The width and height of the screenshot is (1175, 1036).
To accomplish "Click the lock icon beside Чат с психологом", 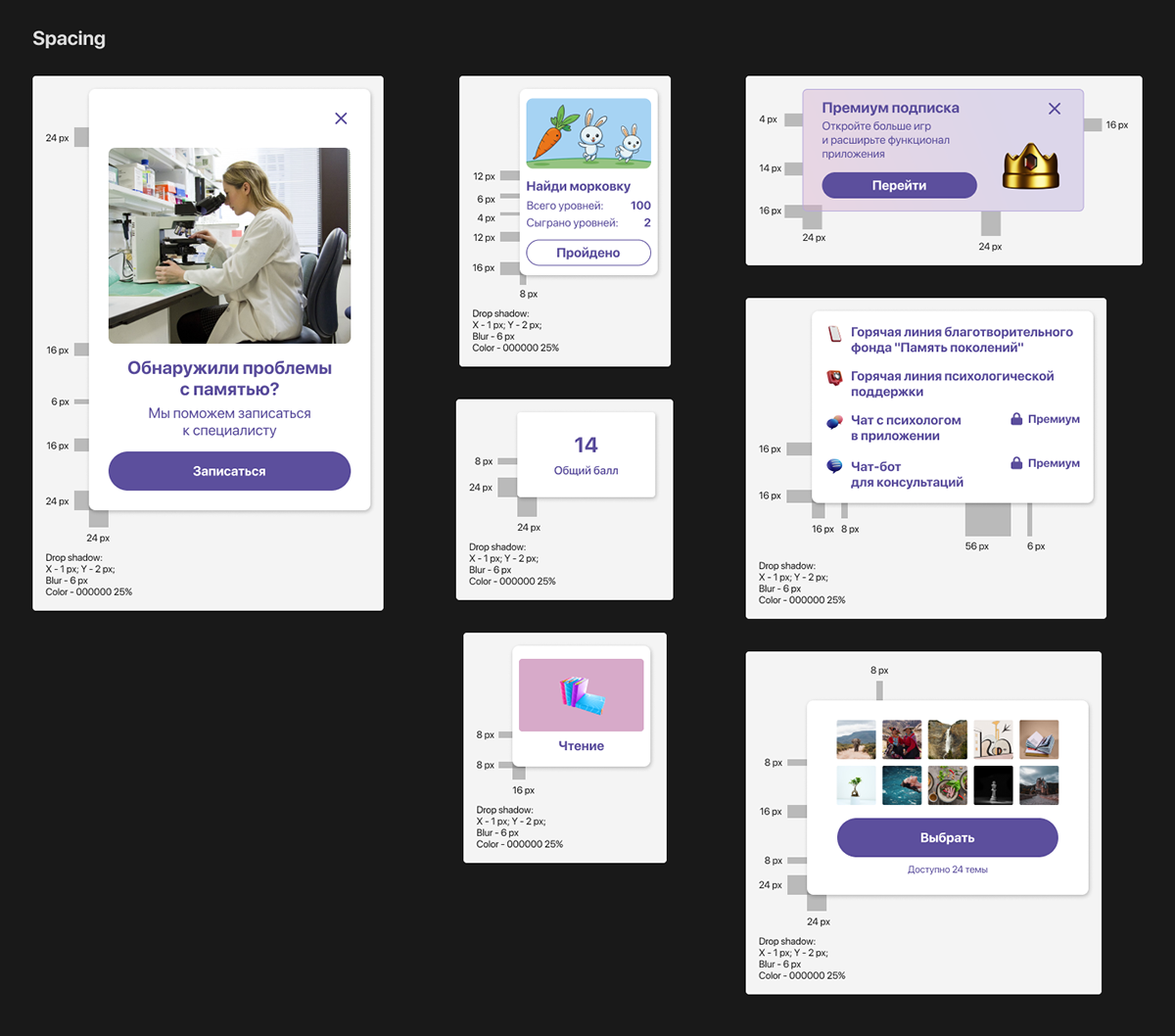I will (1016, 419).
